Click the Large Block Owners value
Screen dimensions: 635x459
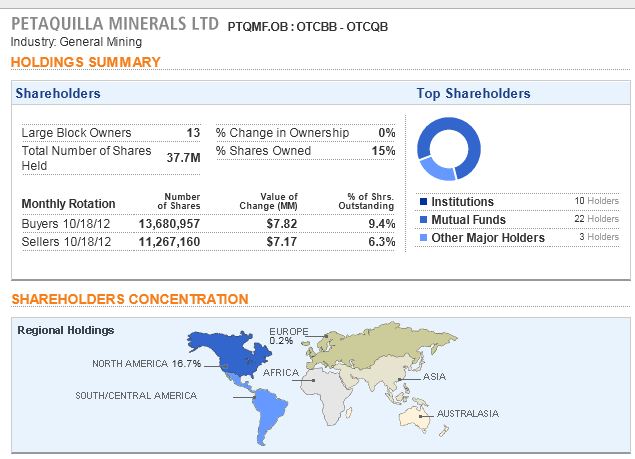193,133
